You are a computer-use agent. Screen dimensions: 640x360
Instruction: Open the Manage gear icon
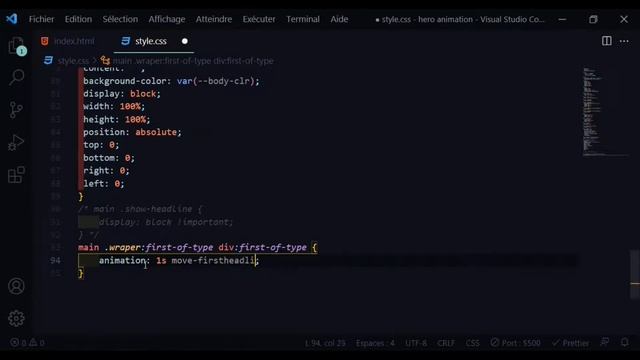point(16,318)
